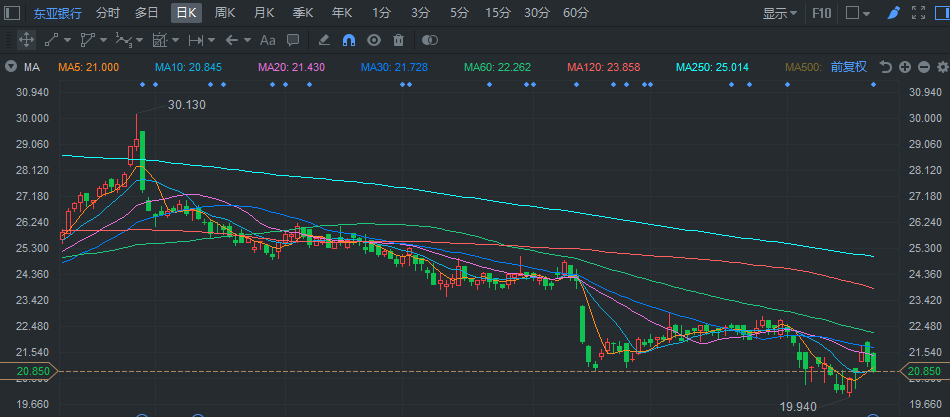Switch to the 分时 tab
950x417 pixels.
click(108, 13)
